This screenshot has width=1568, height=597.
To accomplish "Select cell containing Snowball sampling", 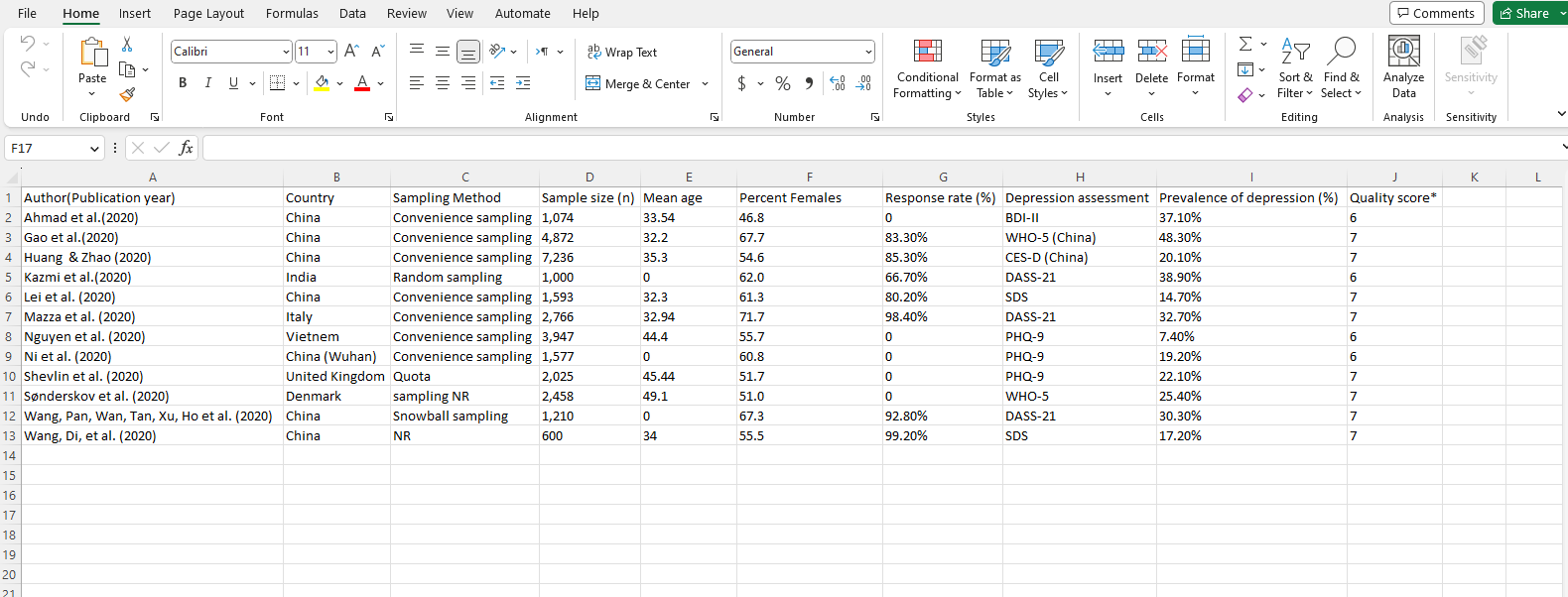I will [464, 416].
